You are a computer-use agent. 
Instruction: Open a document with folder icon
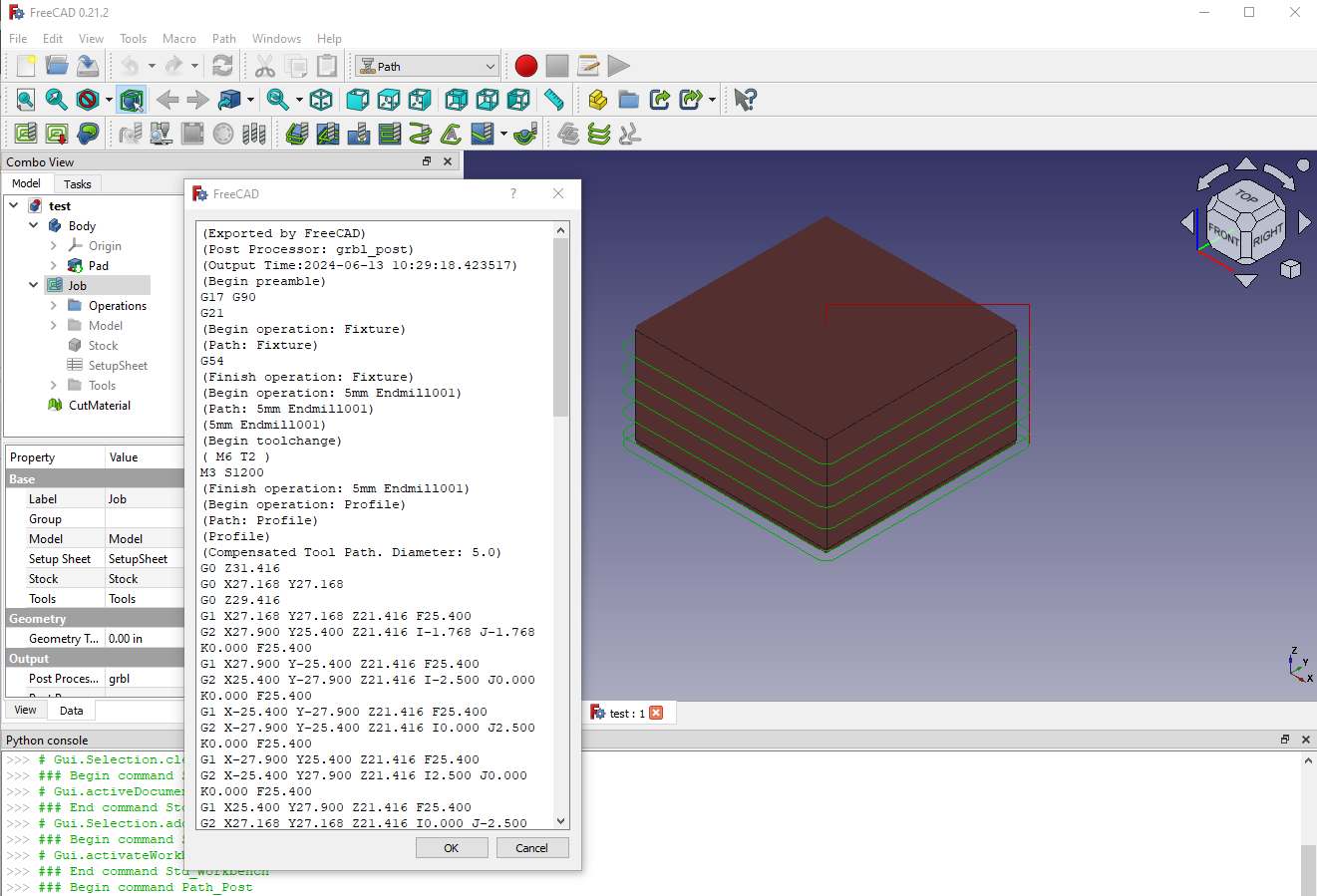57,66
